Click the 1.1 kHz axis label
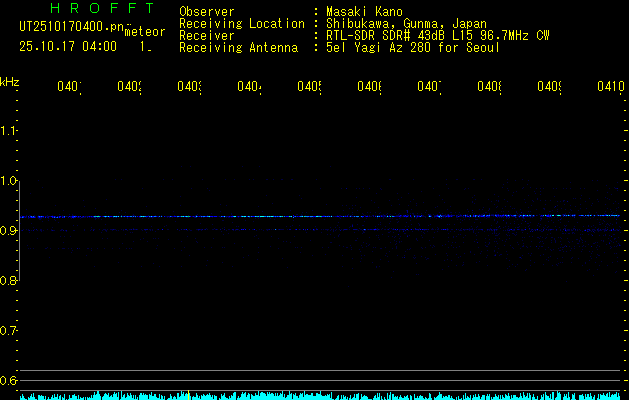This screenshot has width=629, height=400. (8, 131)
